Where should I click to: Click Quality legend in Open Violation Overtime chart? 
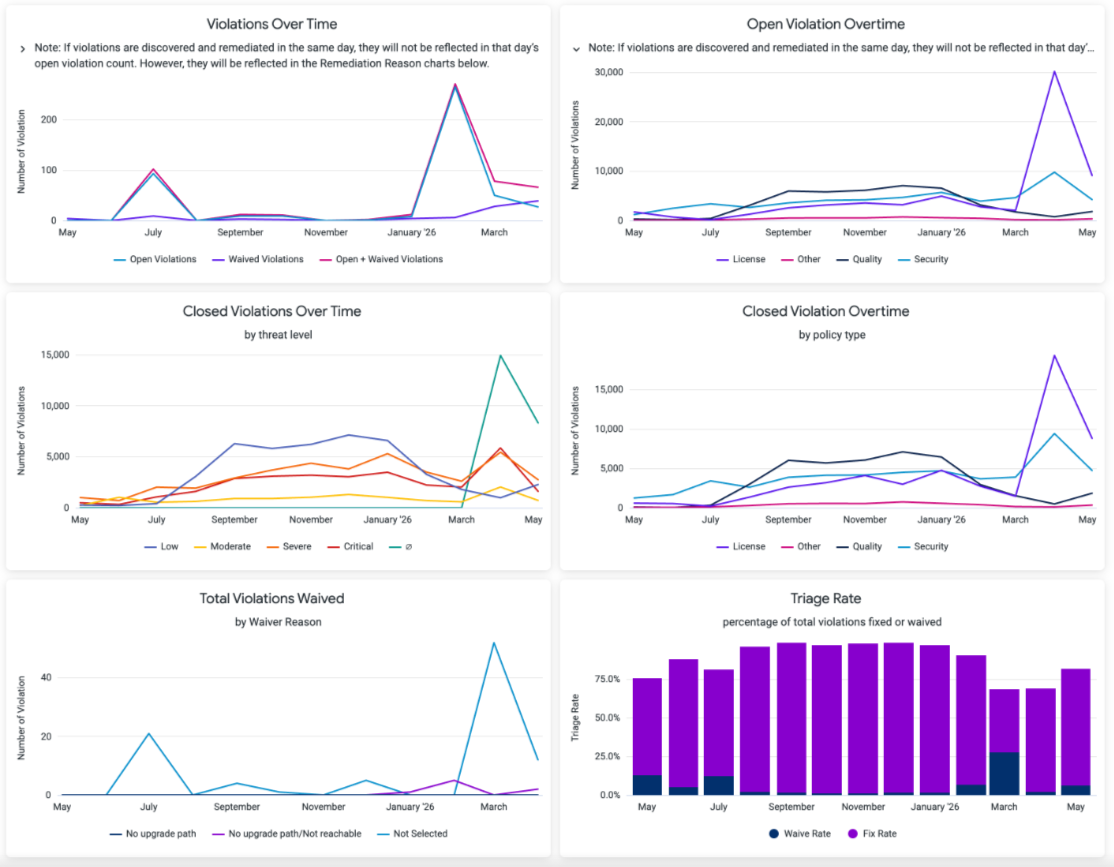(859, 259)
